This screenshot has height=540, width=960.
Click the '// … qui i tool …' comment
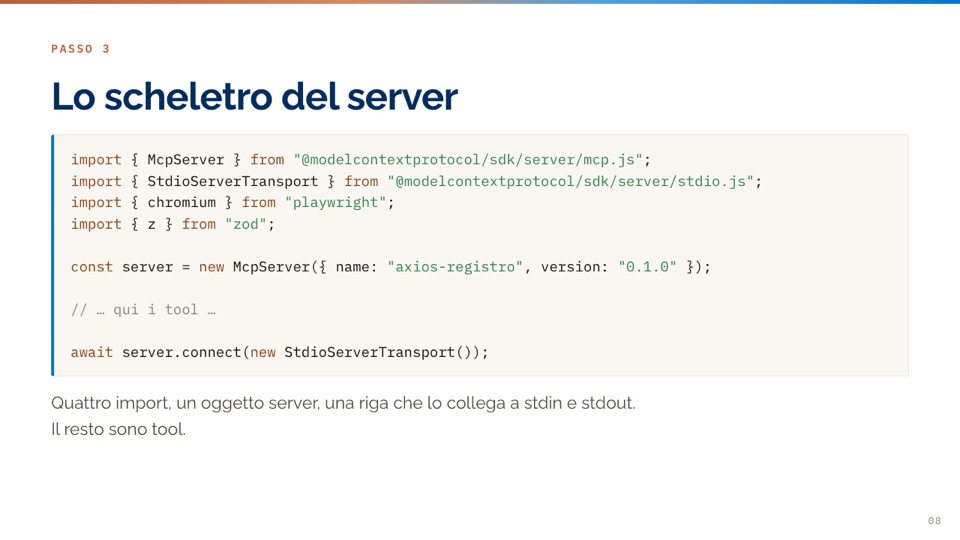click(x=143, y=310)
